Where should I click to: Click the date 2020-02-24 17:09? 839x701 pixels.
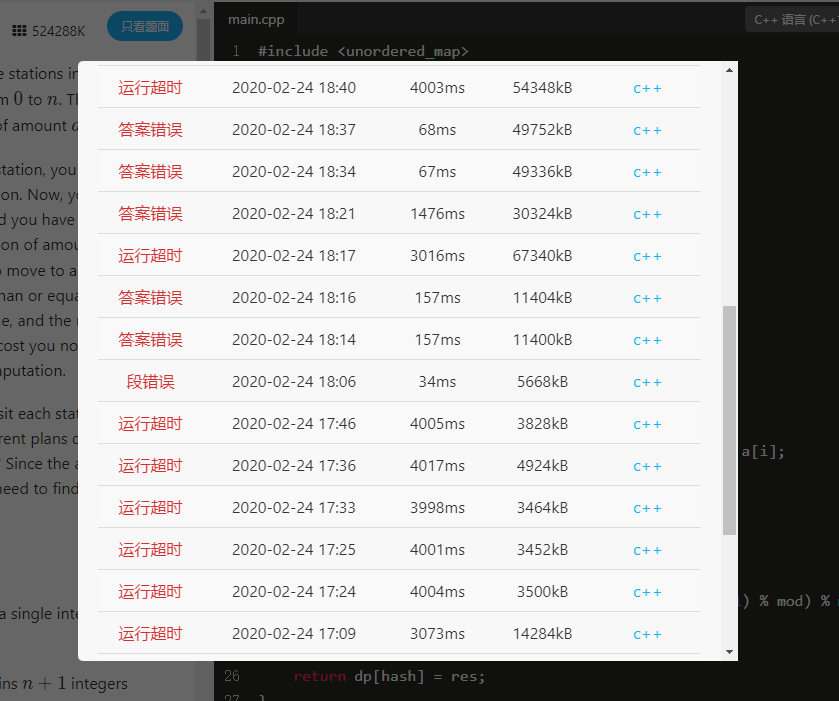(x=294, y=634)
